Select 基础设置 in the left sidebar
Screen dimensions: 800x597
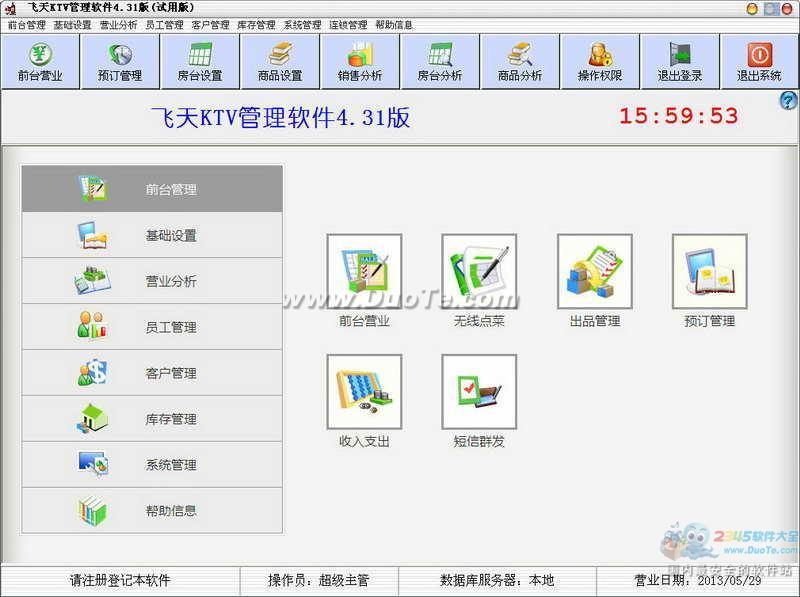152,235
